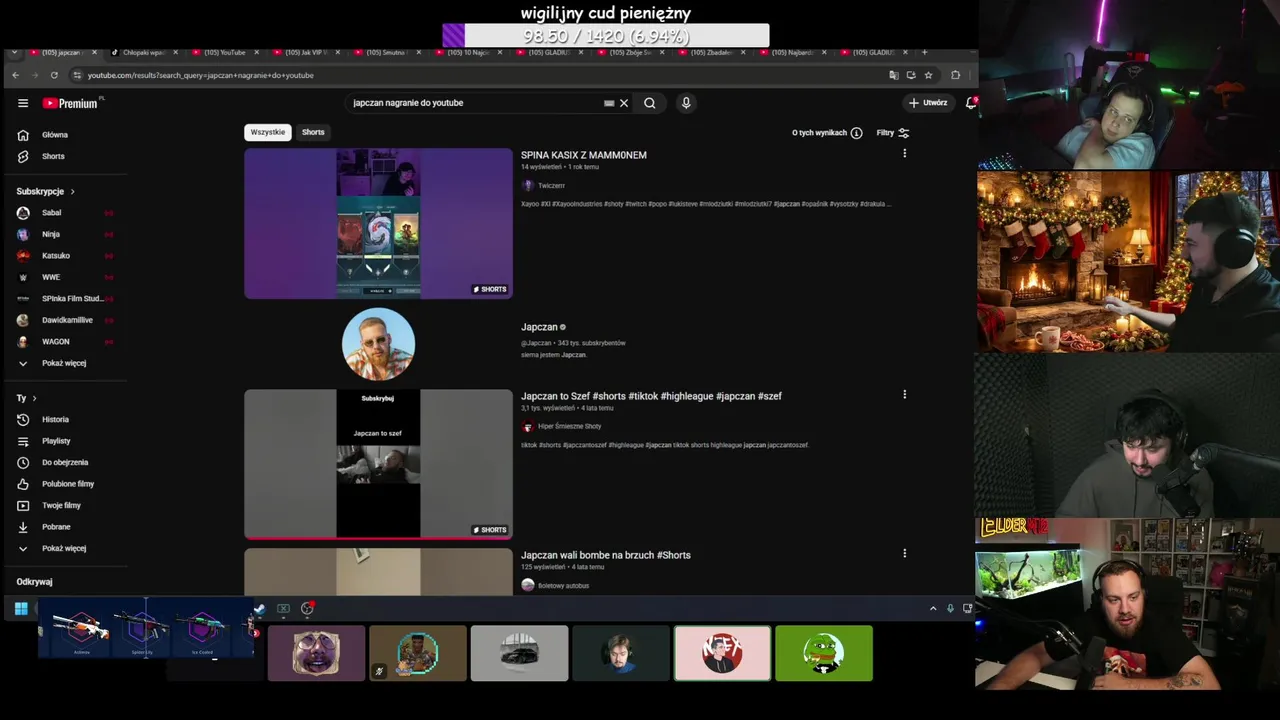Go to the YouTube Premium home logo
The image size is (1280, 720).
[x=72, y=103]
